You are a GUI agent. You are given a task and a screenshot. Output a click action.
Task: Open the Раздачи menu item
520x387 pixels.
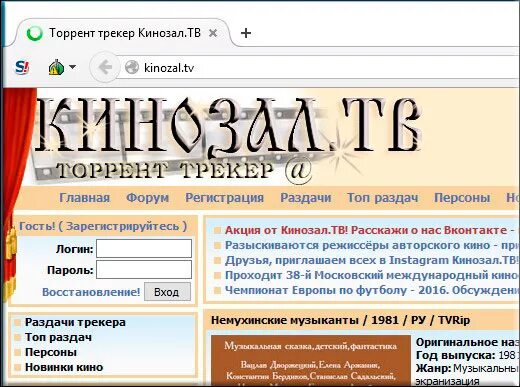(306, 198)
